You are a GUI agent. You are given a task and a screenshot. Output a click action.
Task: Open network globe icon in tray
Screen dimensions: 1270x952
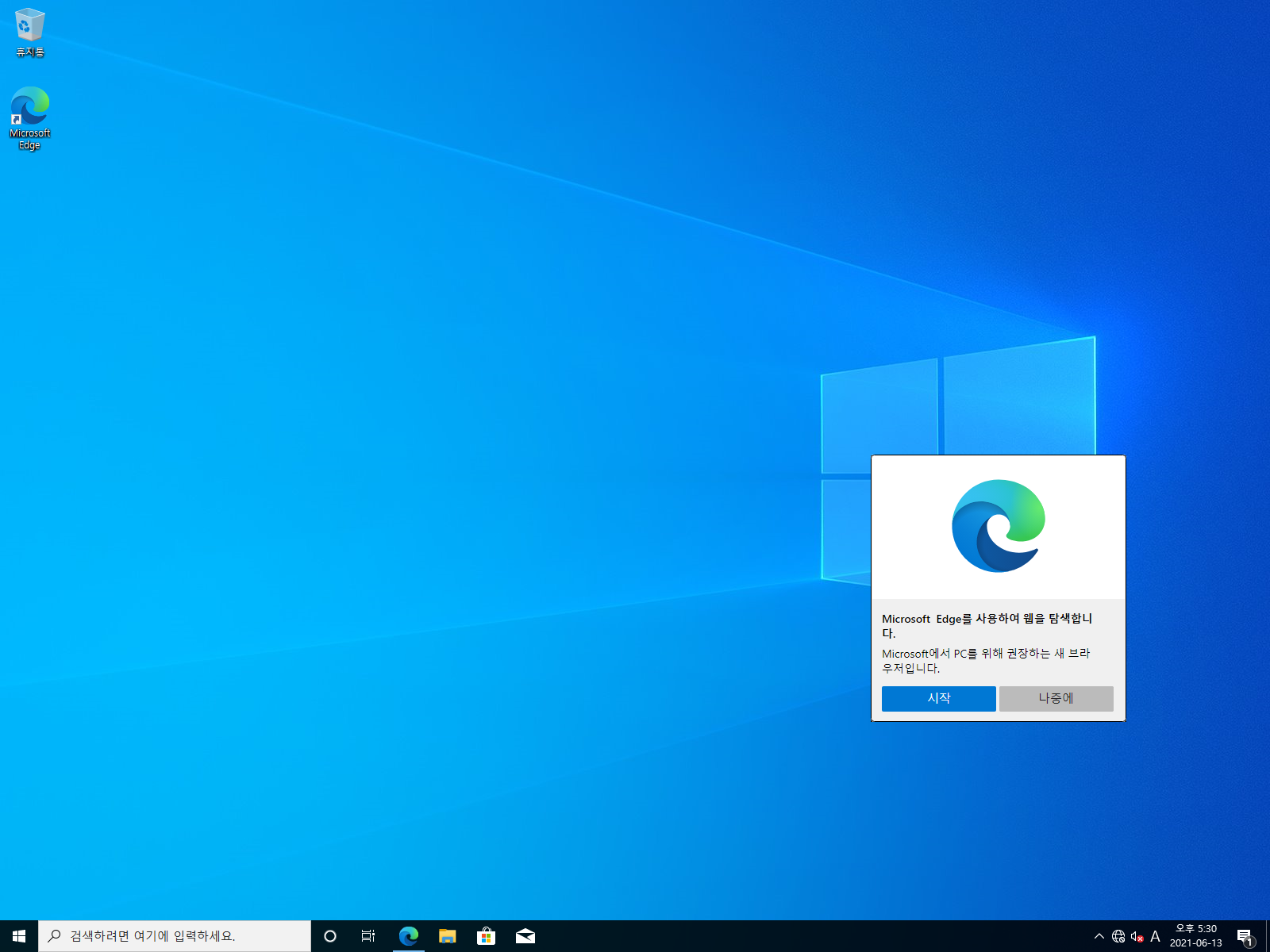tap(1118, 936)
